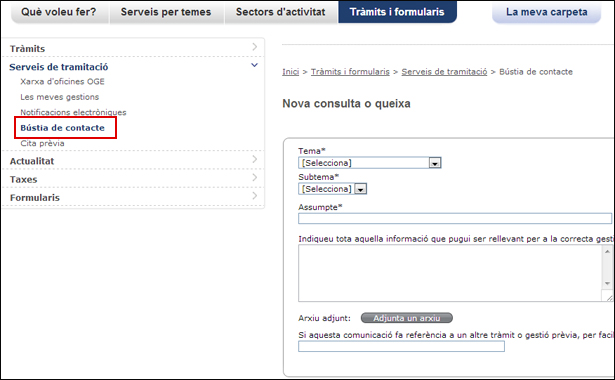This screenshot has width=615, height=380.
Task: Select the Serveis per temes tab
Action: pyautogui.click(x=166, y=12)
